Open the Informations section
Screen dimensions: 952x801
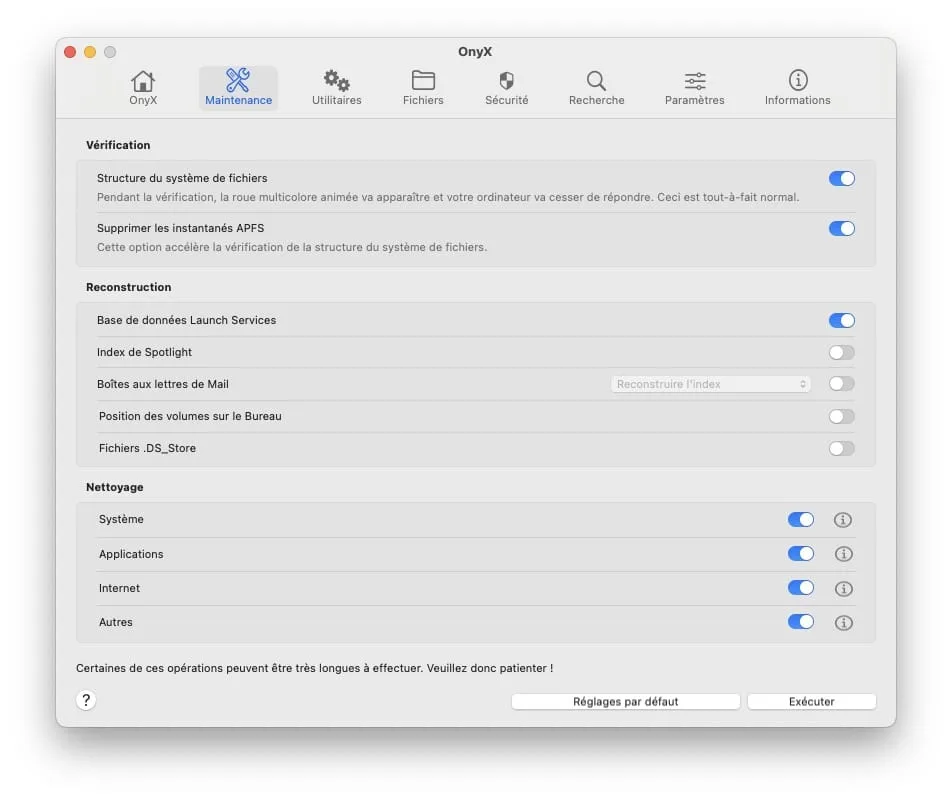tap(797, 86)
